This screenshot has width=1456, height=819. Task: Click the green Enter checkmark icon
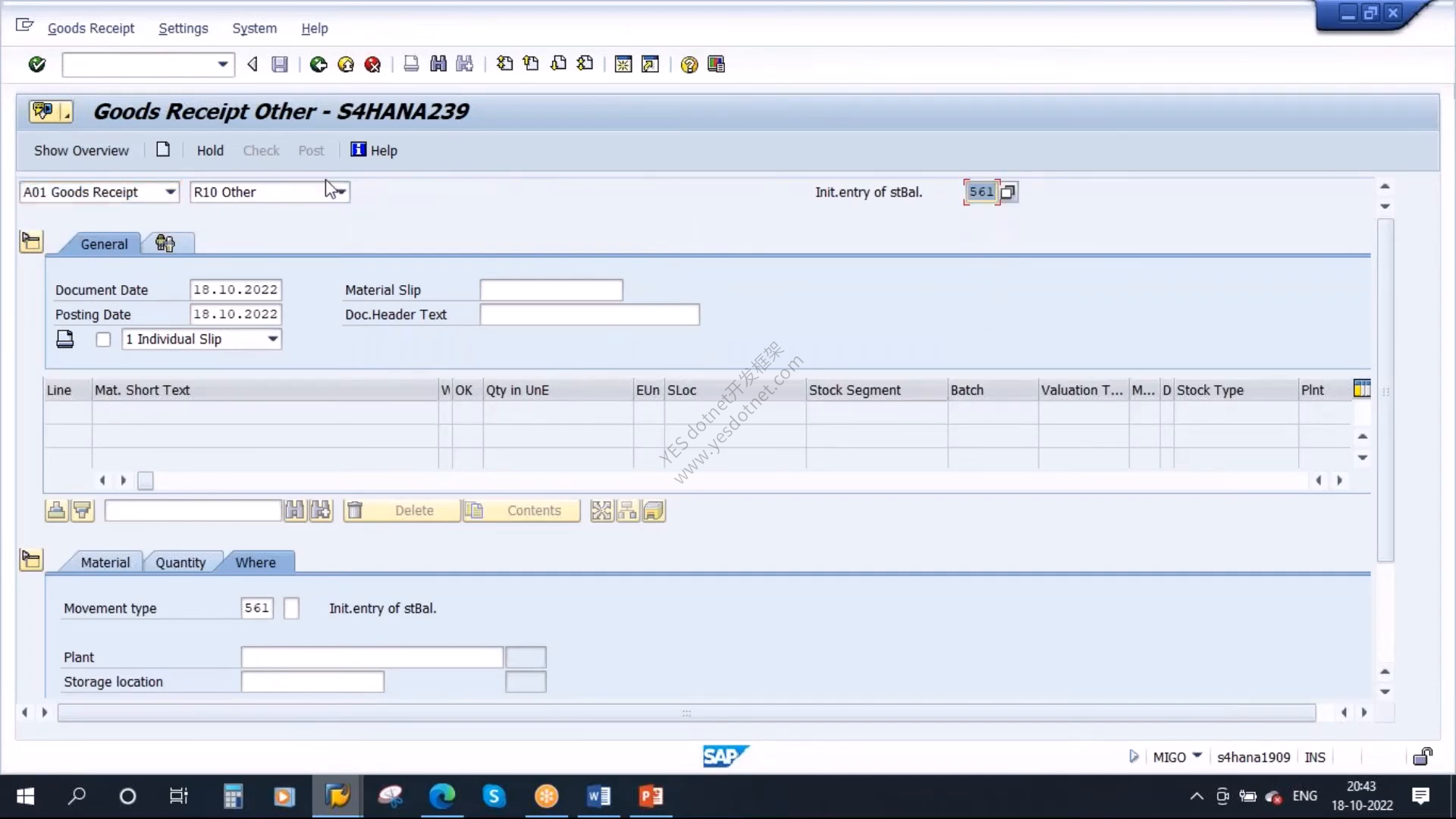coord(36,64)
